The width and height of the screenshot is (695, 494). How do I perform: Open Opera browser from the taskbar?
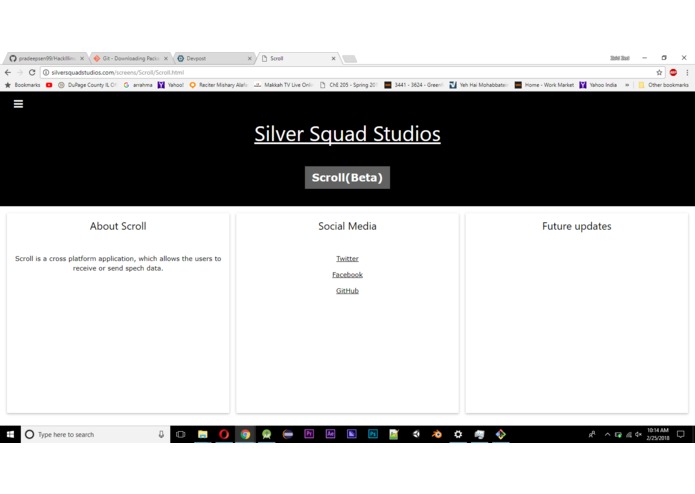(x=224, y=435)
